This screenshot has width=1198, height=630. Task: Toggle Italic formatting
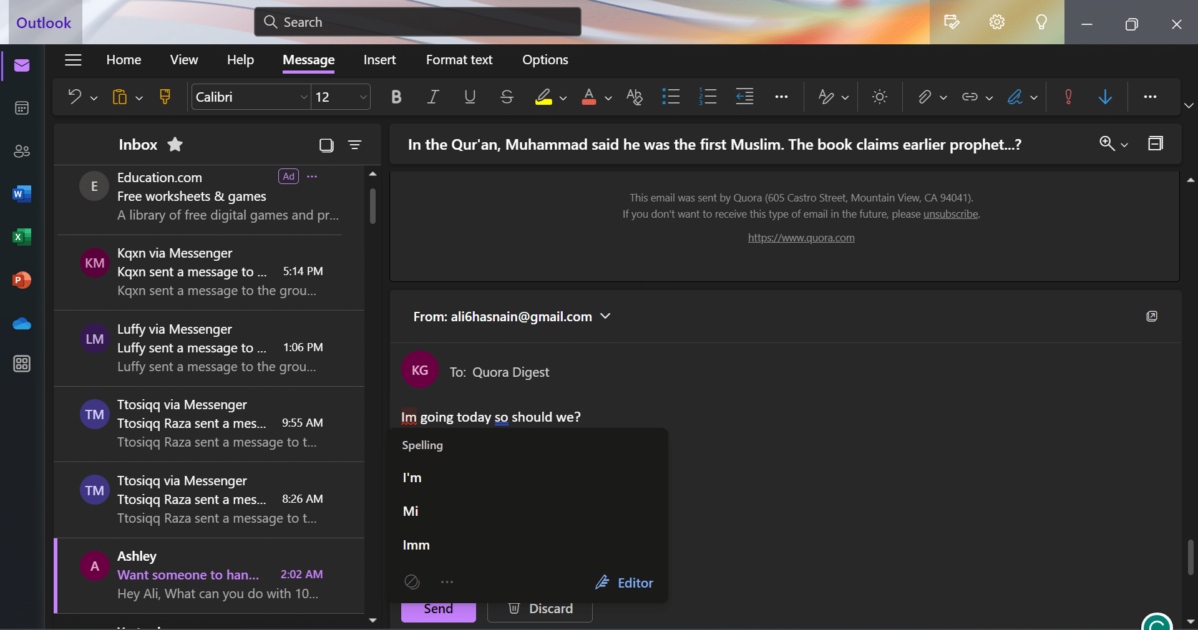[432, 97]
